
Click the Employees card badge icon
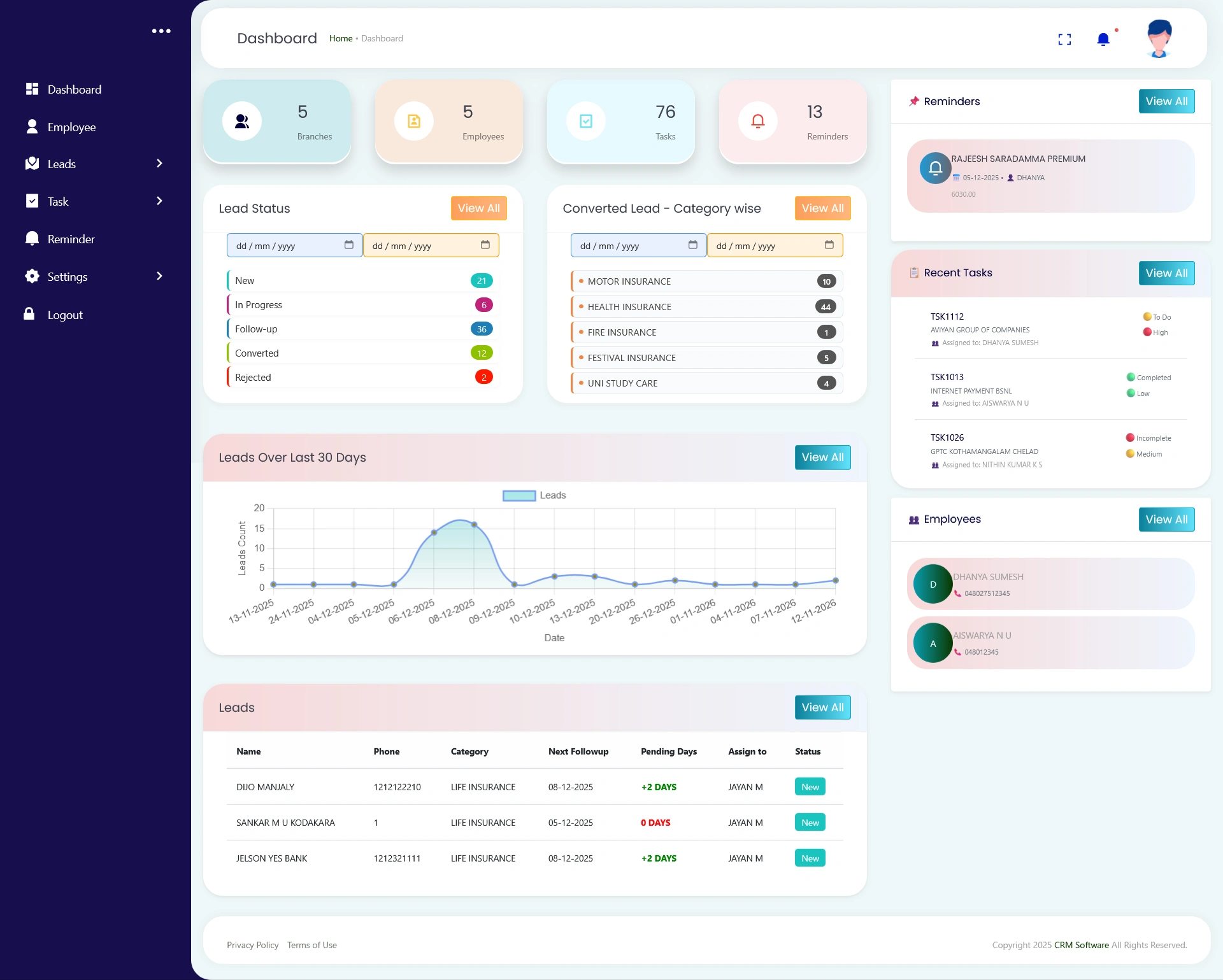click(414, 121)
